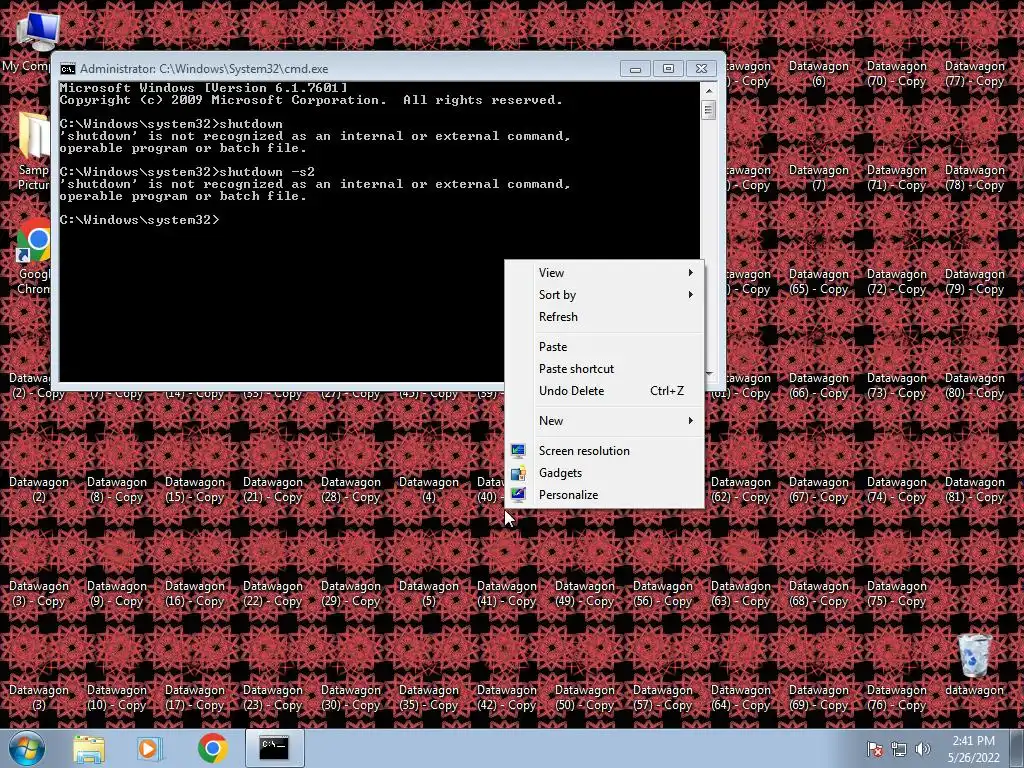Select Datawagon (66) - Copy item
This screenshot has height=768, width=1024.
pos(818,385)
